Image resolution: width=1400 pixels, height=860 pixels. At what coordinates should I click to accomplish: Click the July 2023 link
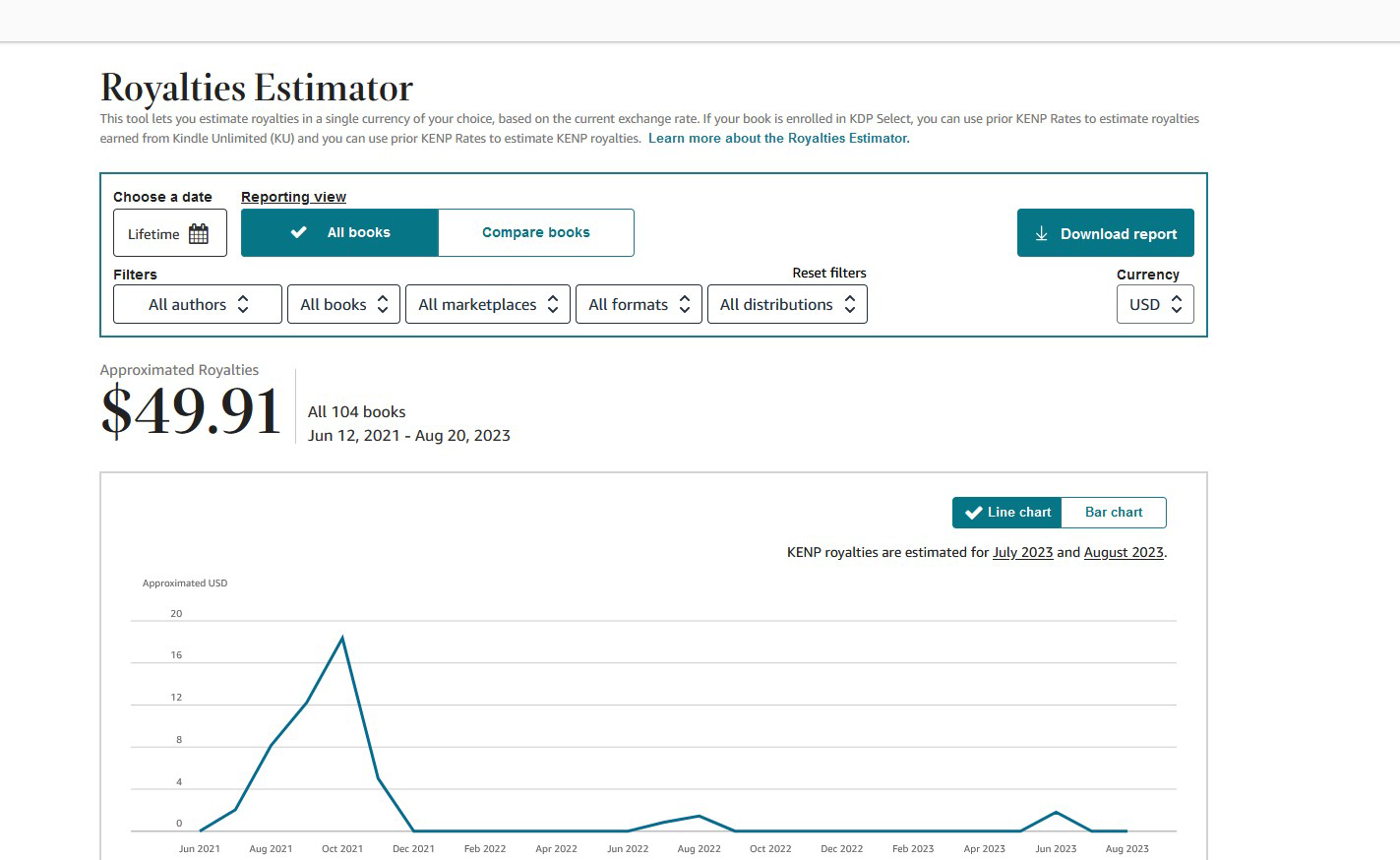click(1022, 553)
